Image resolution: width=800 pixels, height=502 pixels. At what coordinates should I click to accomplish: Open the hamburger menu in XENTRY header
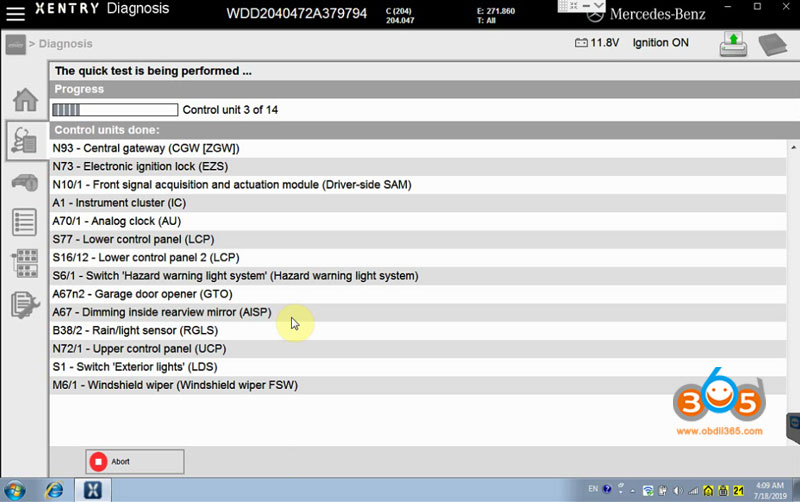tap(15, 13)
